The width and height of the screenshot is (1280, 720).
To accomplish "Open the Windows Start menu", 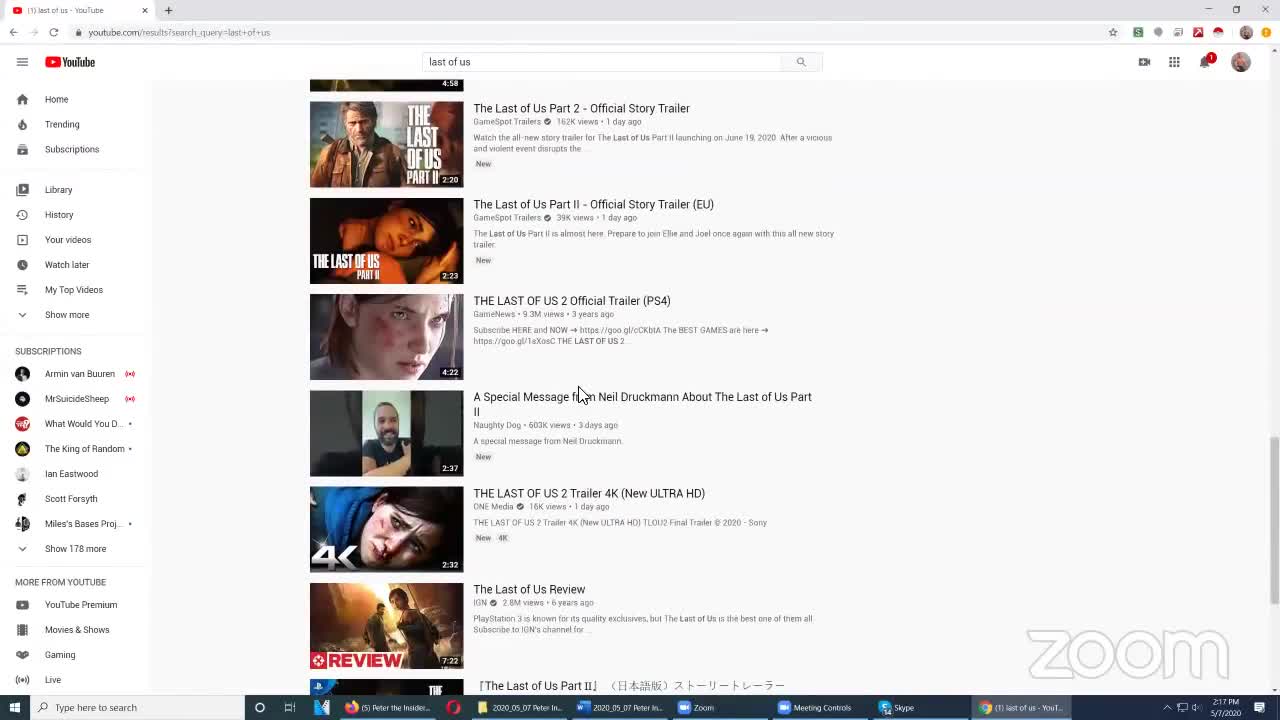I will (x=14, y=707).
